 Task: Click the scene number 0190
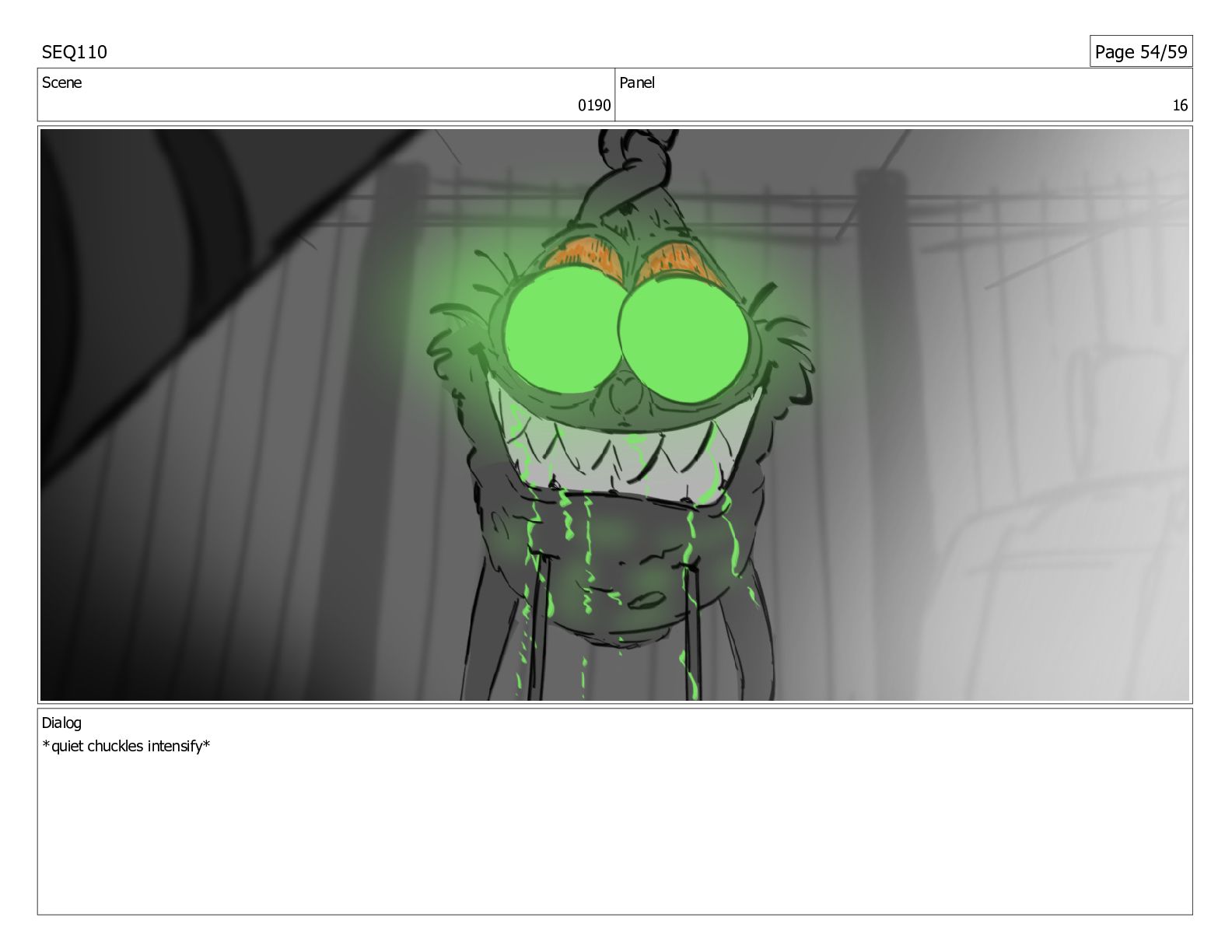click(594, 105)
